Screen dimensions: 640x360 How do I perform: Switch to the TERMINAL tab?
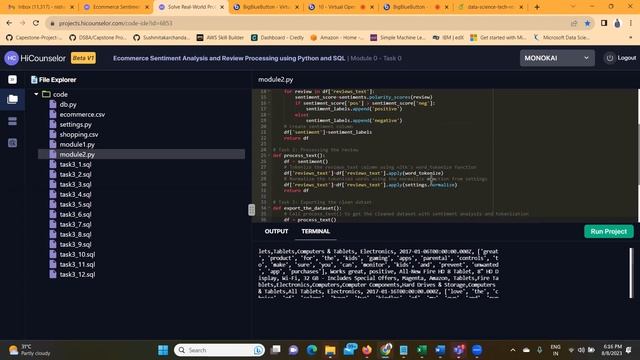[x=316, y=231]
